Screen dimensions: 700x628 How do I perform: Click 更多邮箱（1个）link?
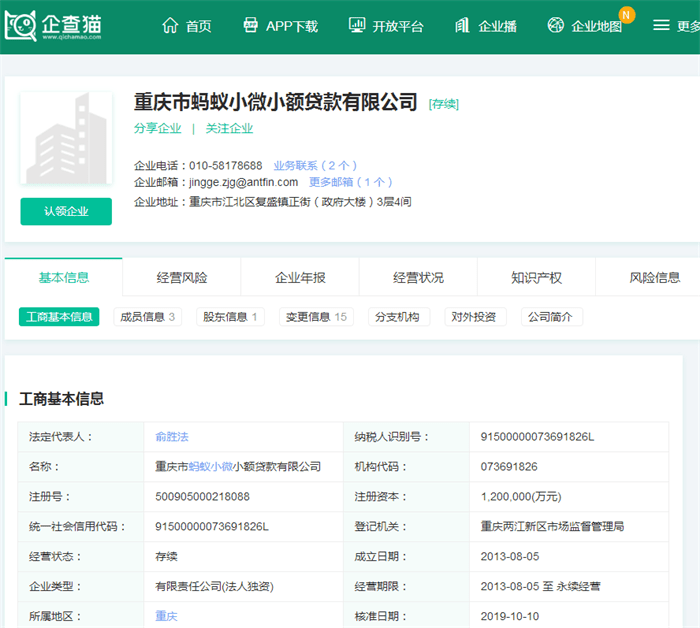tap(351, 182)
